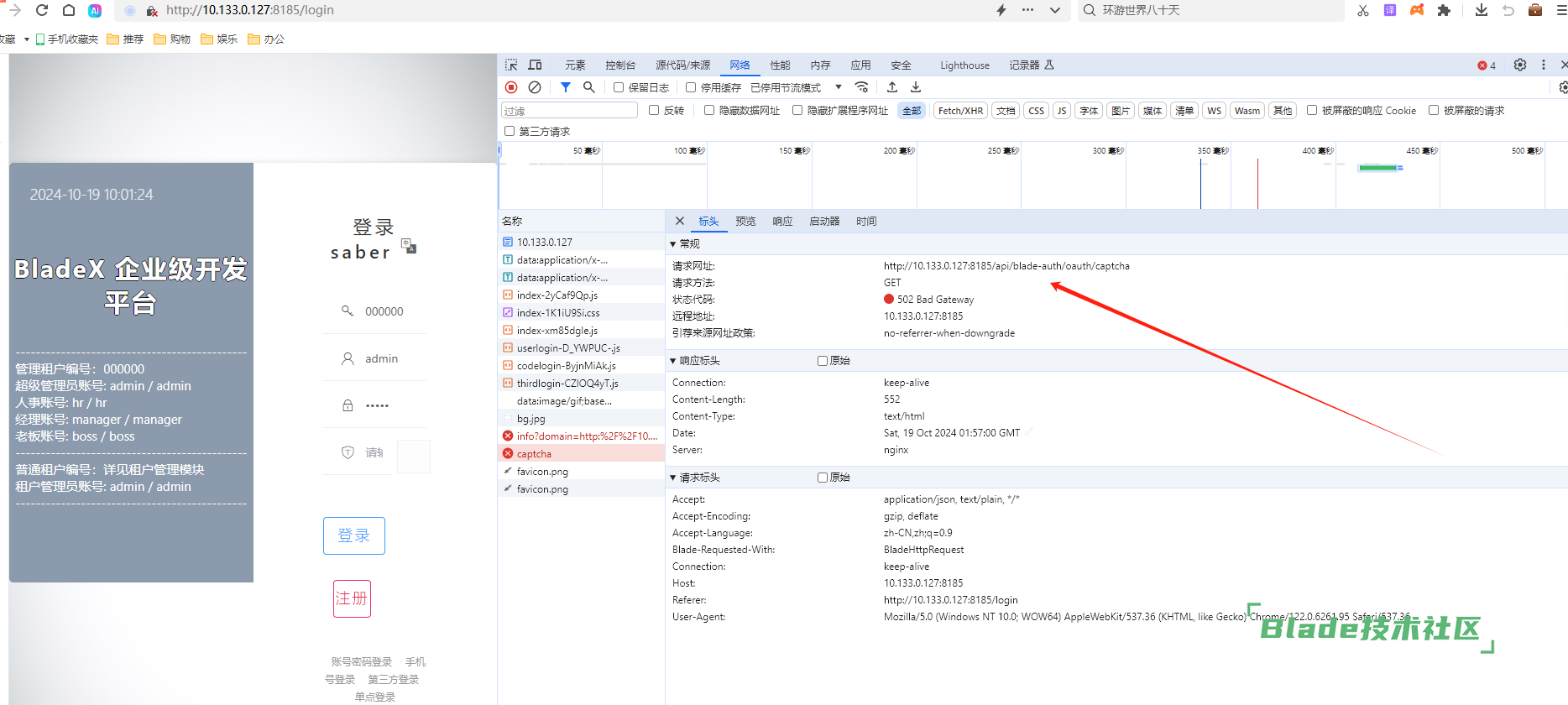Image resolution: width=1568 pixels, height=705 pixels.
Task: Open network search magnifier
Action: (x=589, y=87)
